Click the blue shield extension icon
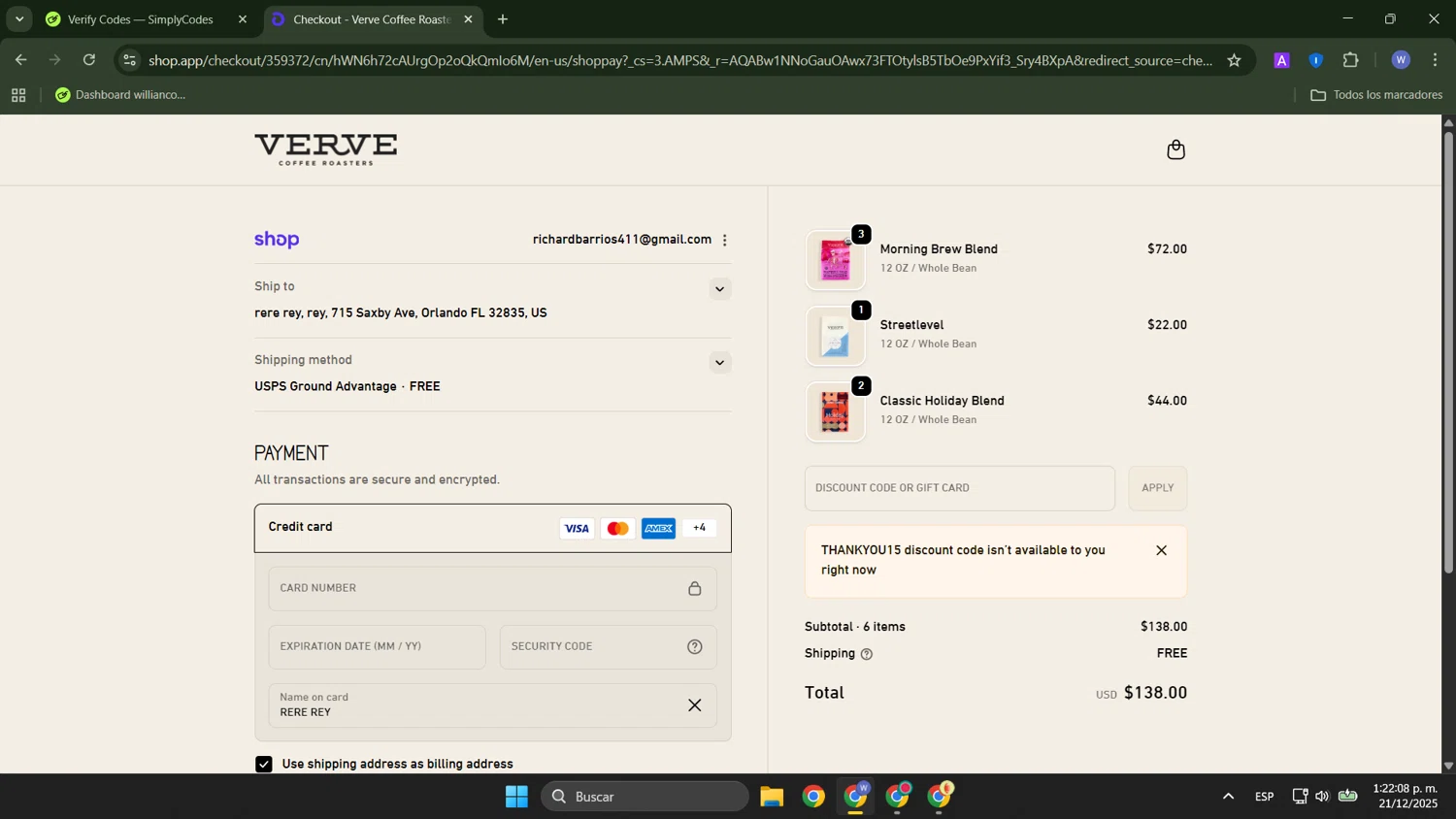Image resolution: width=1456 pixels, height=819 pixels. coord(1315,60)
